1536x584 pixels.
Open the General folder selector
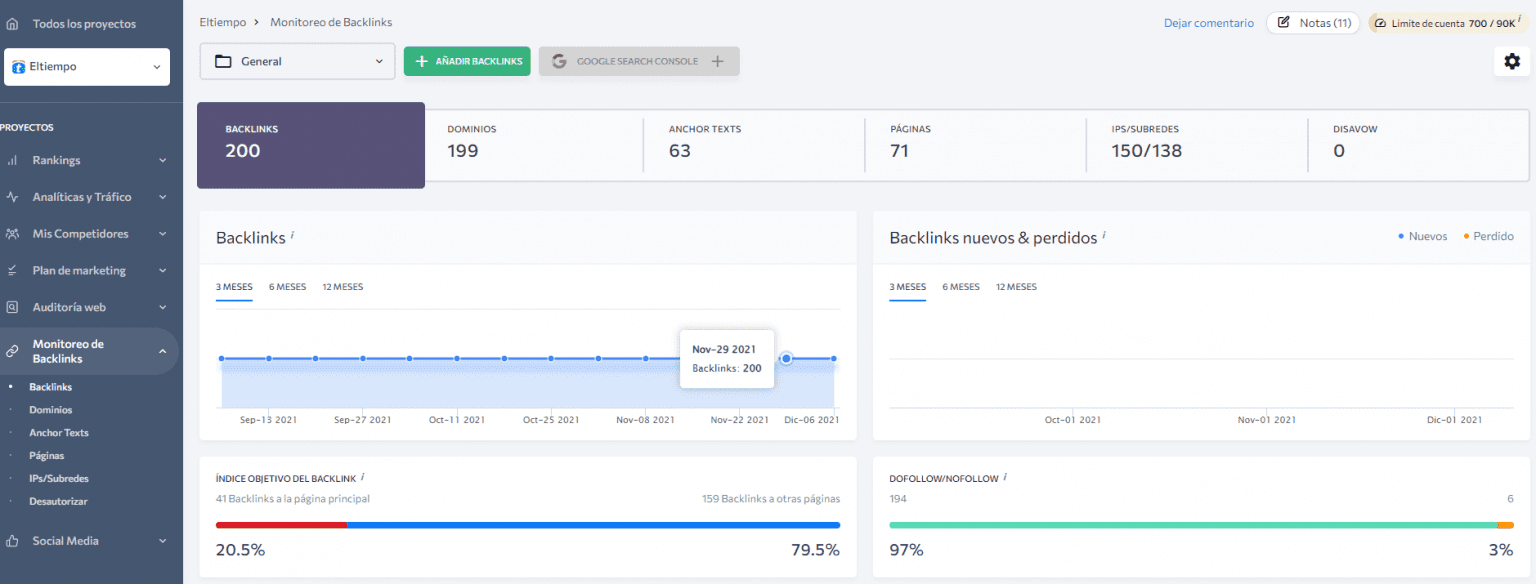tap(296, 61)
